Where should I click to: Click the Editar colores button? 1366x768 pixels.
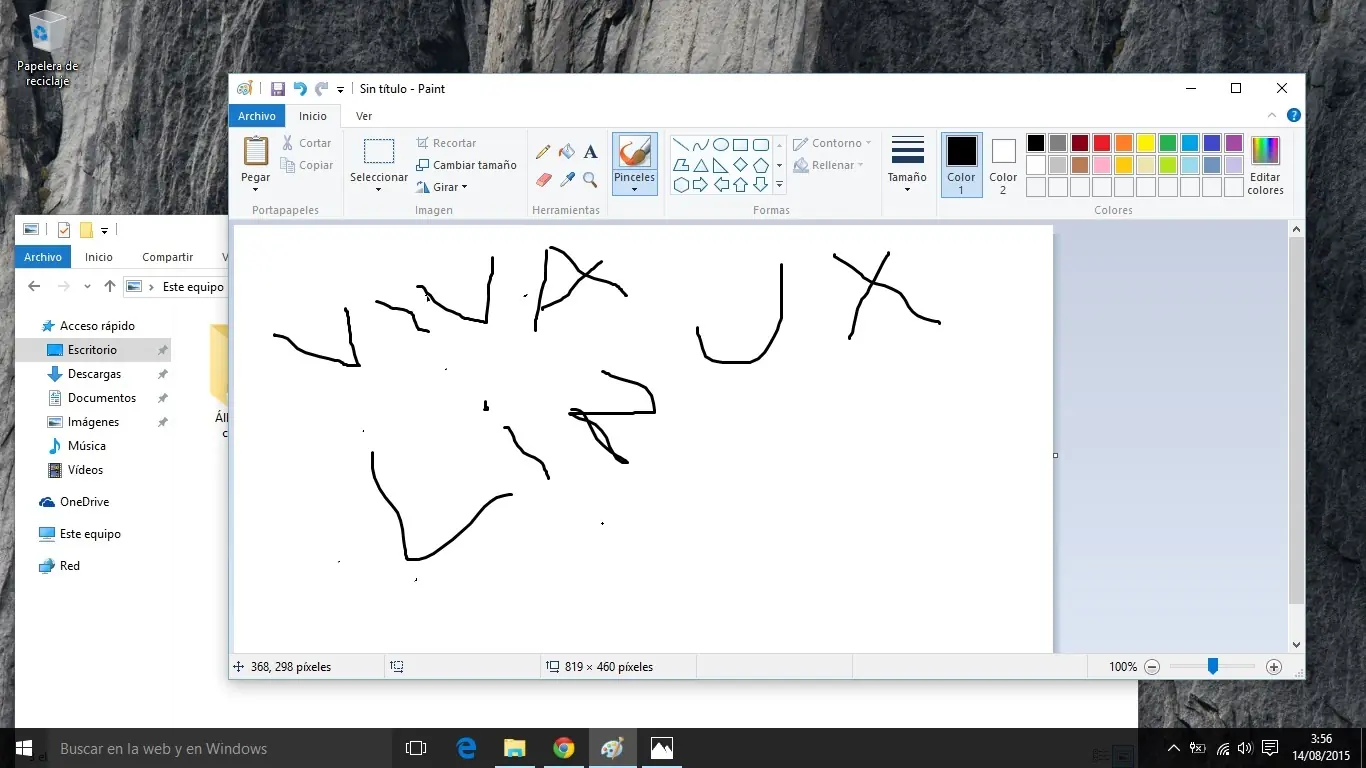tap(1265, 165)
